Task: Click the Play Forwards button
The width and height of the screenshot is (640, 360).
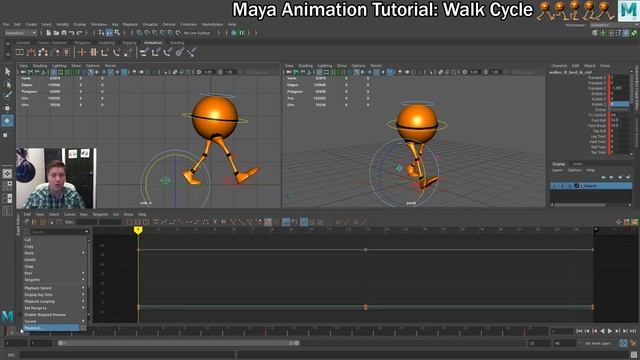Action: [610, 331]
